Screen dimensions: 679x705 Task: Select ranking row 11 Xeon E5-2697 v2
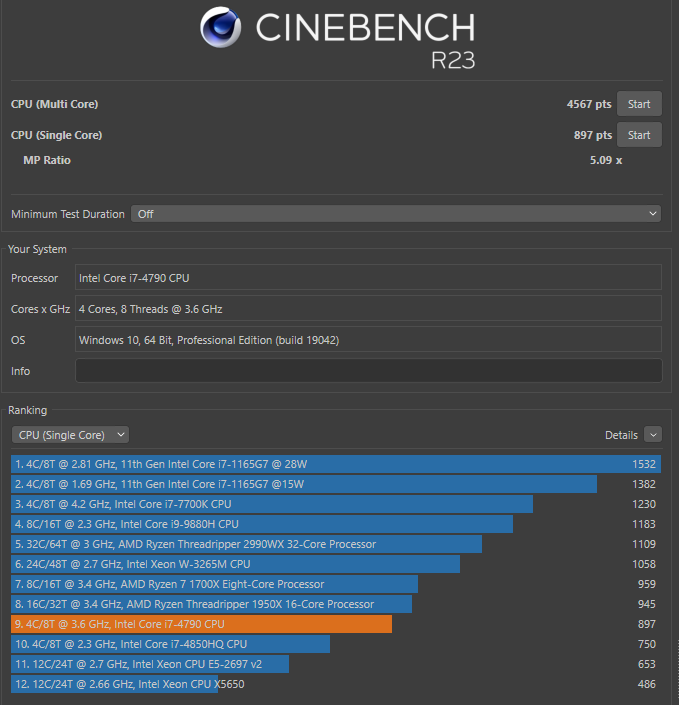[336, 664]
